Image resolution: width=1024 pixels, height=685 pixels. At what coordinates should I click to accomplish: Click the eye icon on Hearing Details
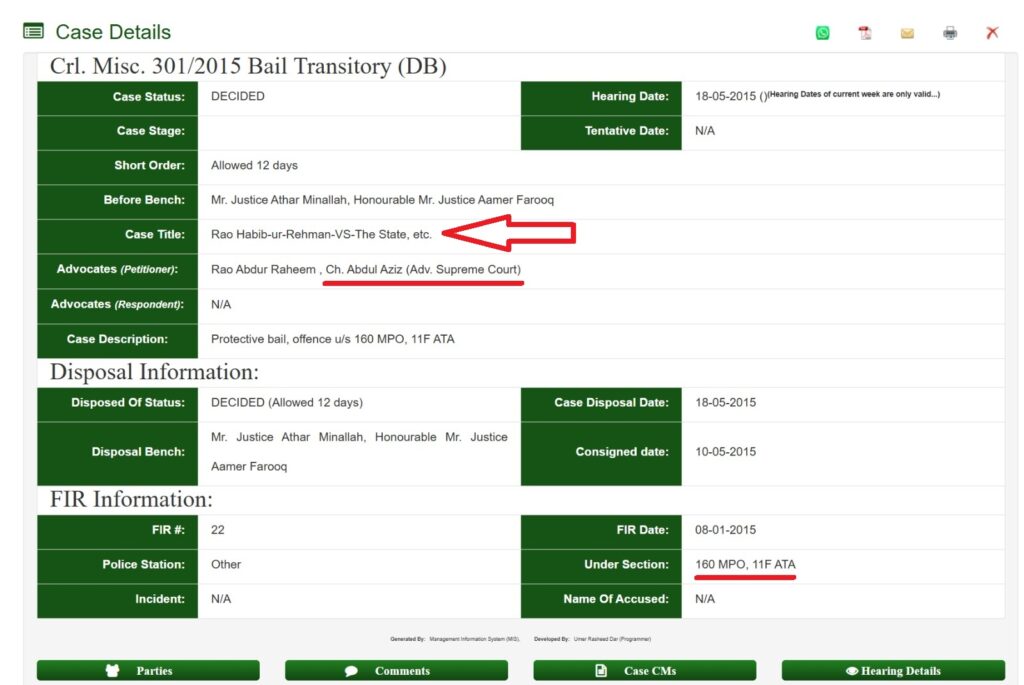pos(852,671)
